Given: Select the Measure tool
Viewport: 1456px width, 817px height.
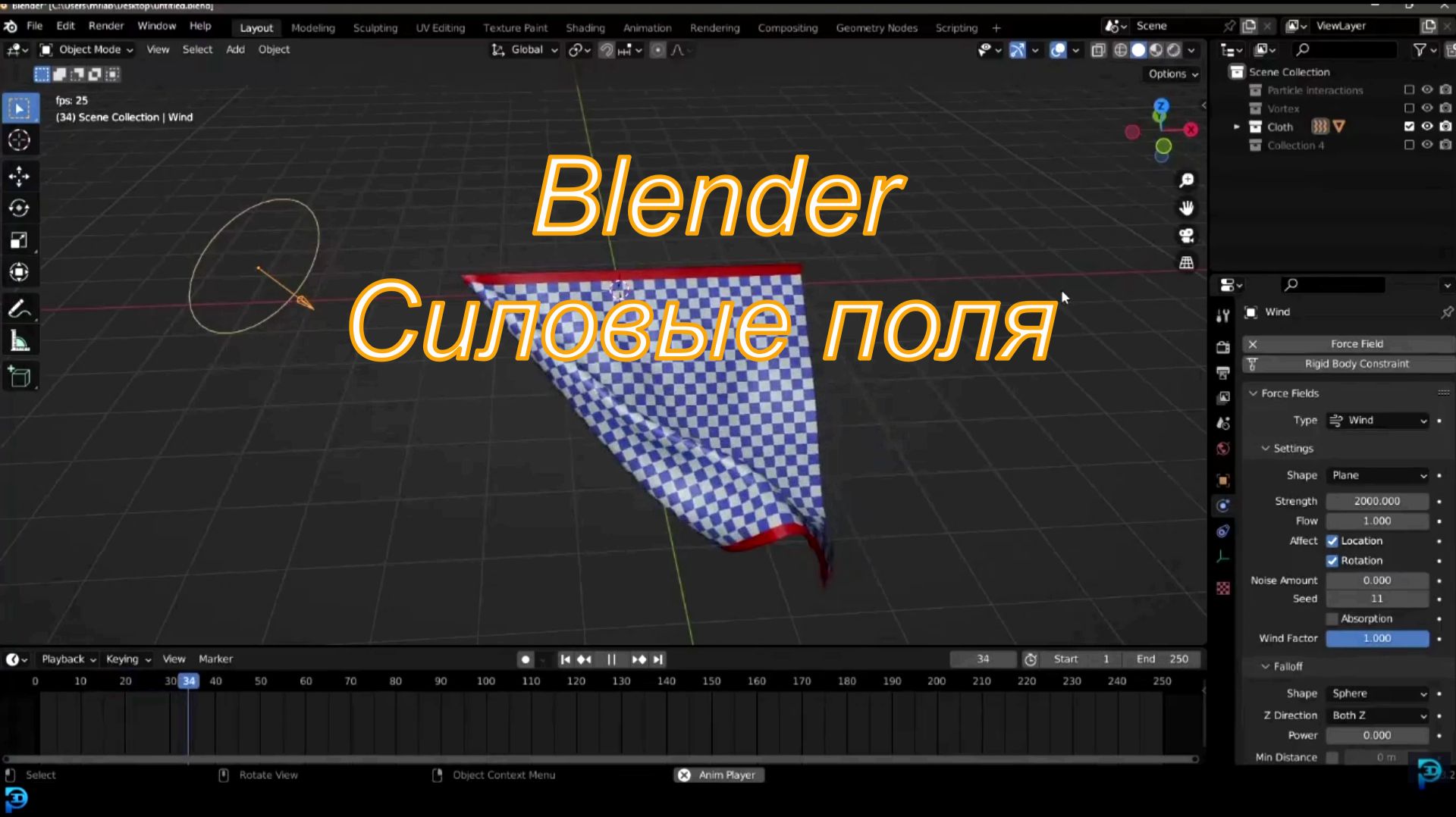Looking at the screenshot, I should (19, 342).
